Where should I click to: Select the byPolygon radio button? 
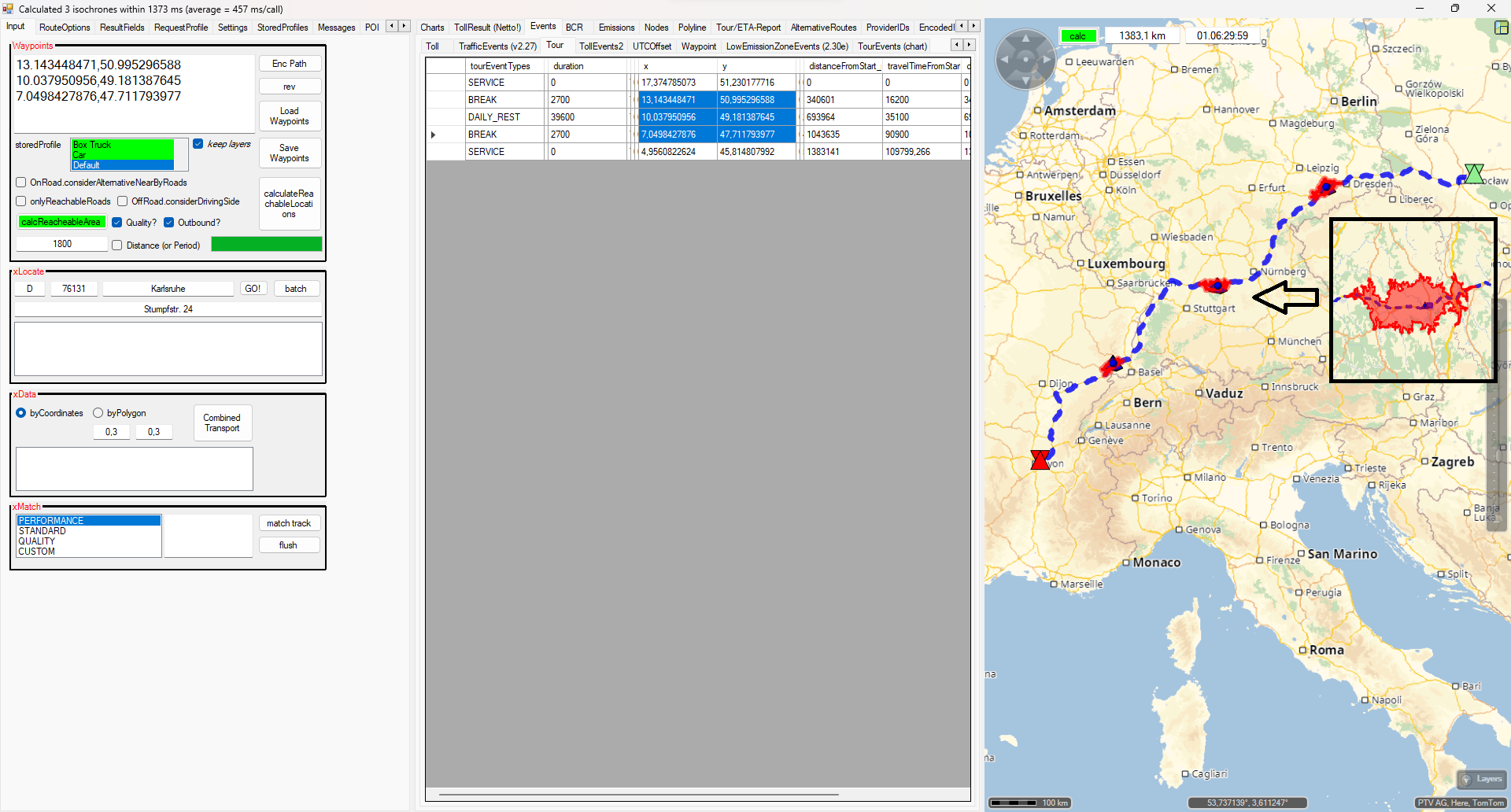pyautogui.click(x=98, y=413)
